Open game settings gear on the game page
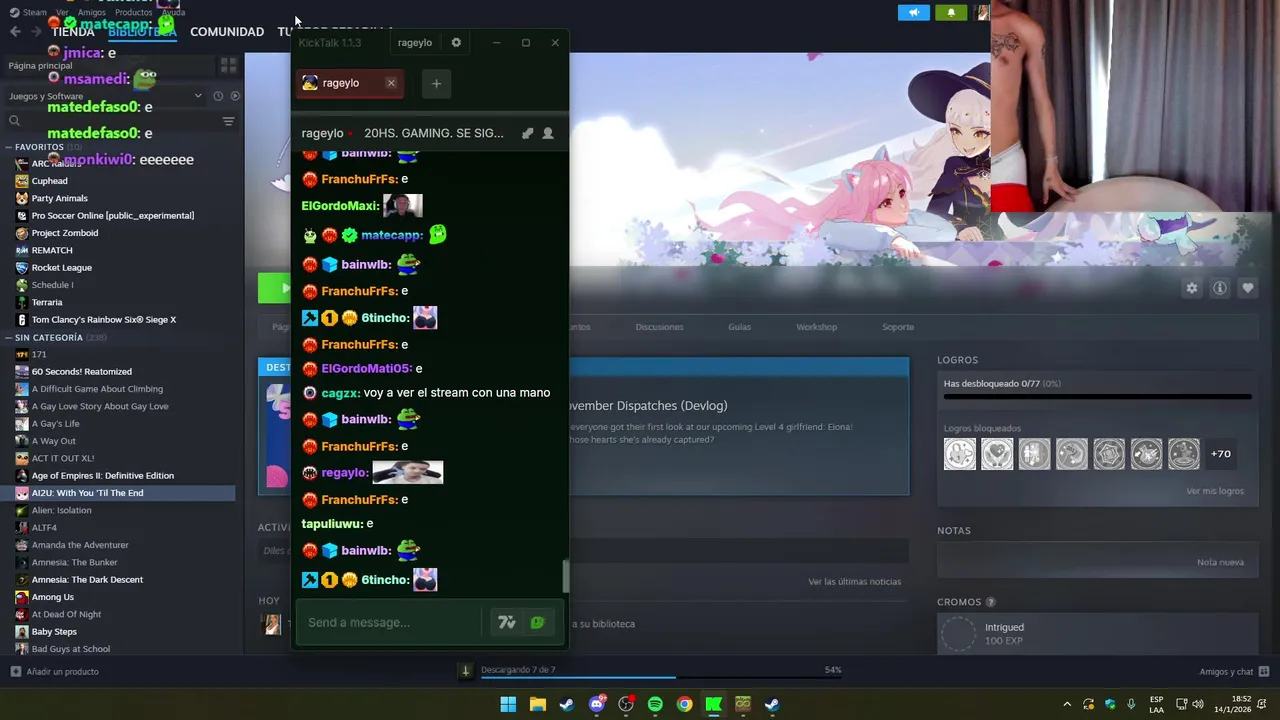 (1192, 288)
